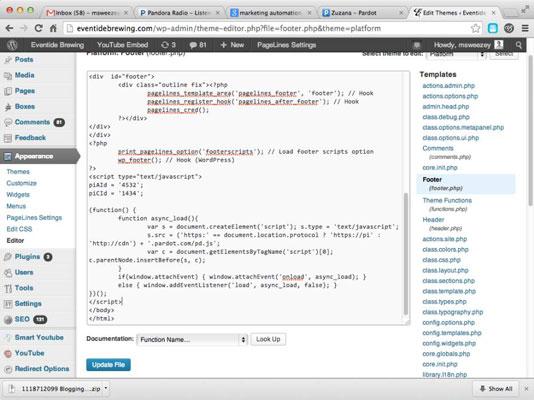Image resolution: width=534 pixels, height=400 pixels.
Task: Open Menus submenu link
Action: [16, 206]
